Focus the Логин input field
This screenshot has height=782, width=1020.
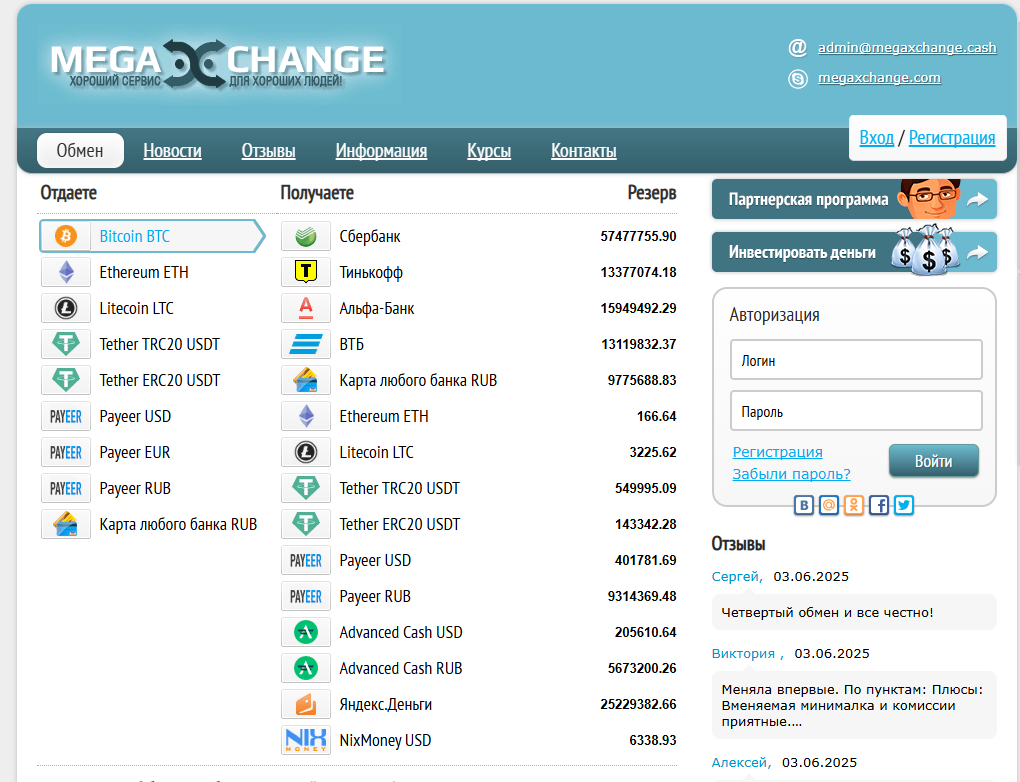(x=856, y=360)
